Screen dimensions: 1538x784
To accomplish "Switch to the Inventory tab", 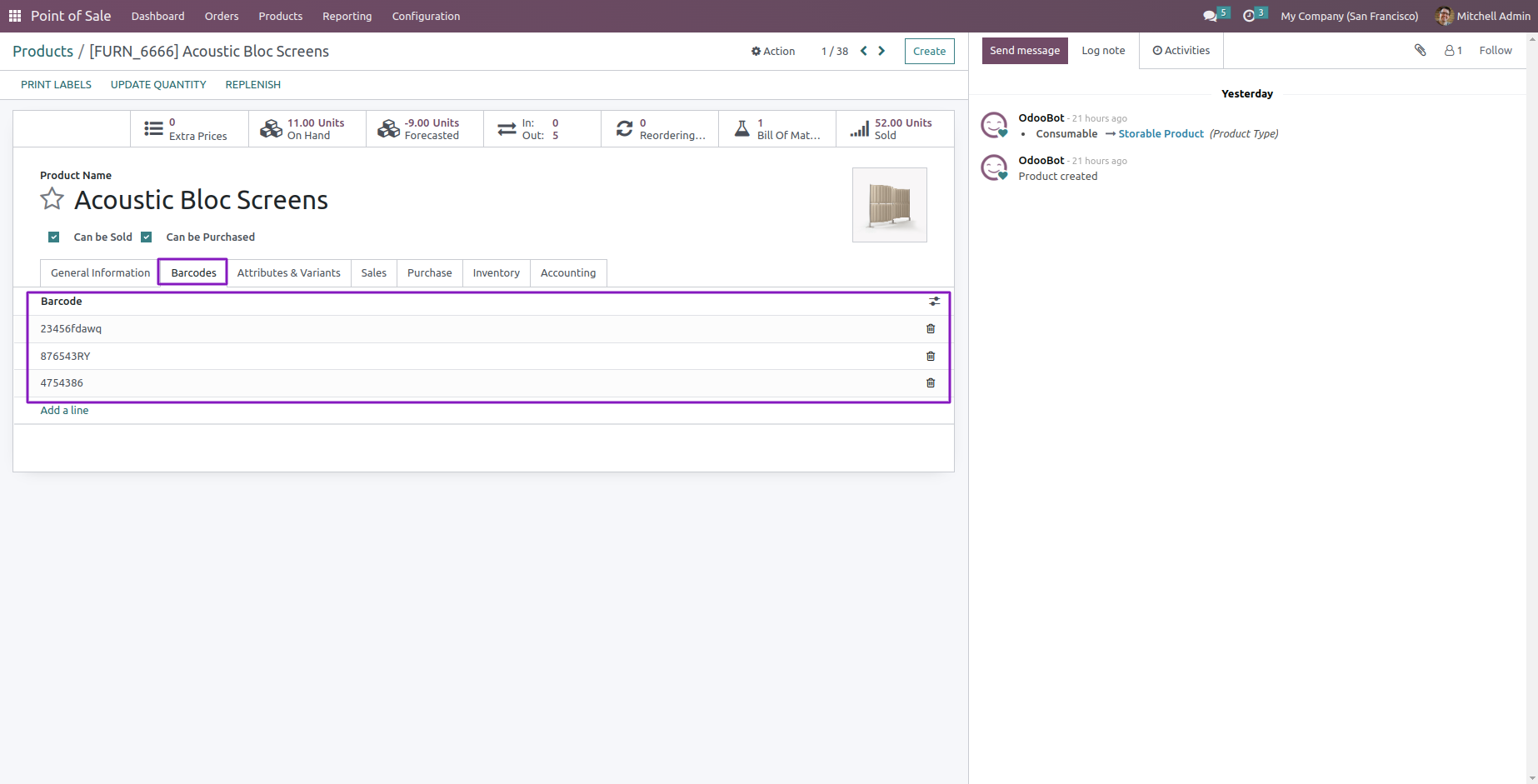I will [496, 272].
